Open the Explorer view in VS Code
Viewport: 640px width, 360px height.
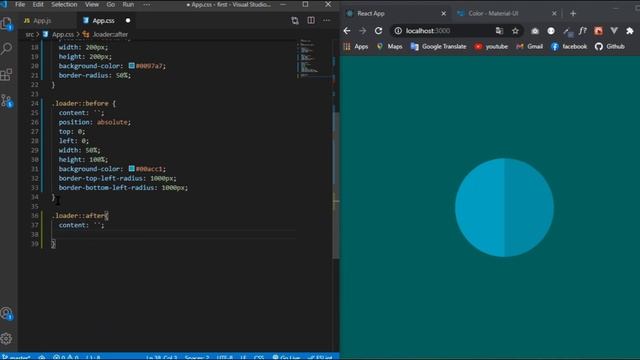(x=7, y=24)
